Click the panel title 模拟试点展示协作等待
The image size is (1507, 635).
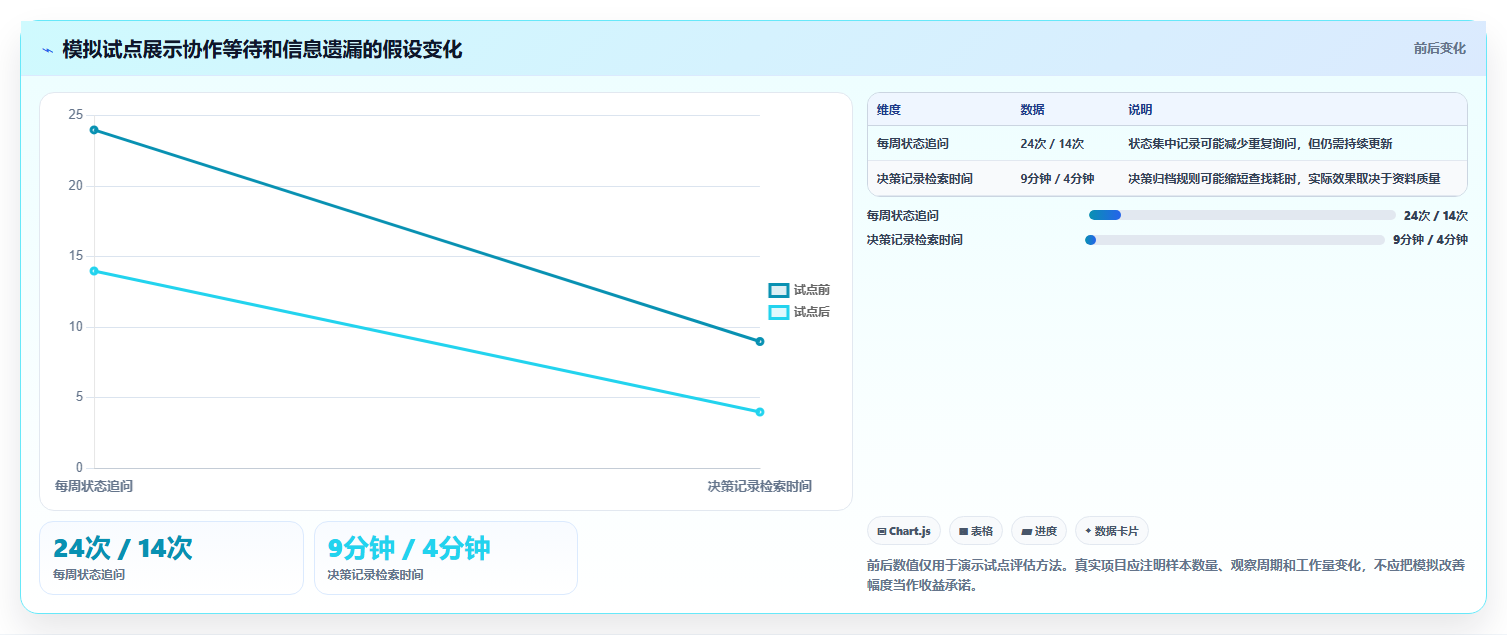[x=262, y=50]
